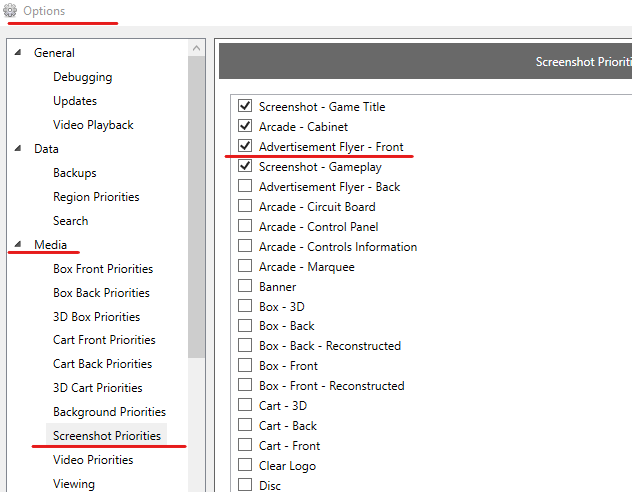Select Background Priorities item
The image size is (632, 492).
[x=110, y=412]
